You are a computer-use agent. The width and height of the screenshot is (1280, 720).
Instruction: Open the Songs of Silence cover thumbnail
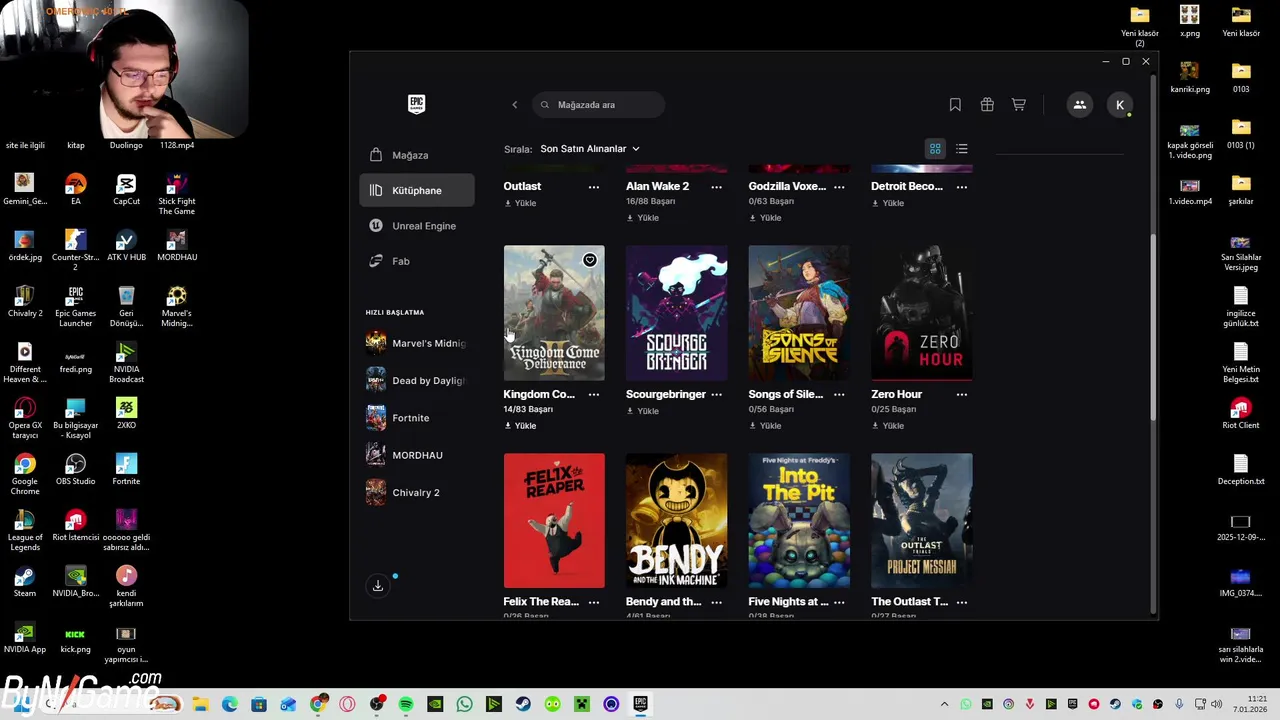[799, 313]
